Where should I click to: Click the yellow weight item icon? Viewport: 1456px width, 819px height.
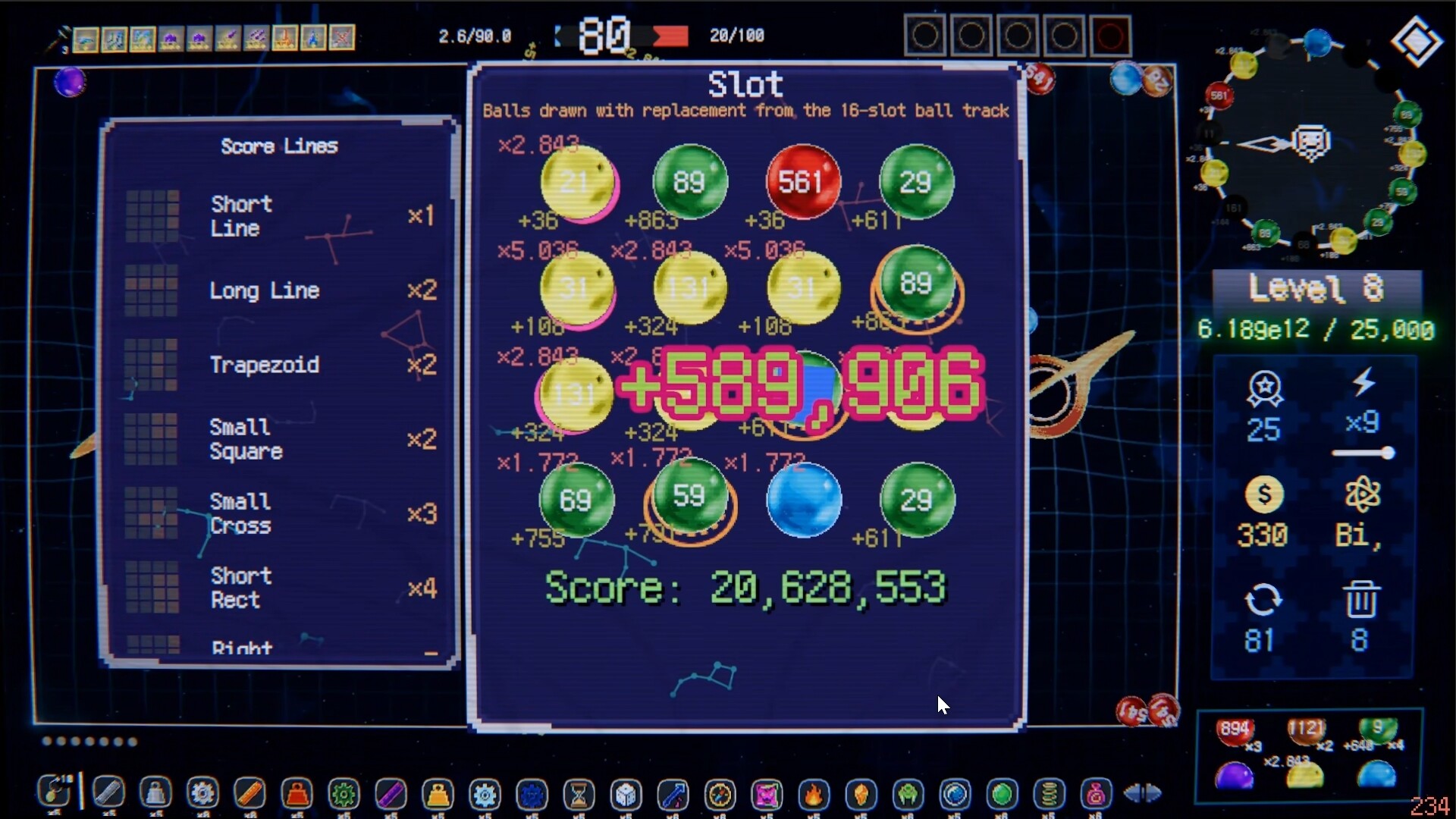(x=438, y=794)
